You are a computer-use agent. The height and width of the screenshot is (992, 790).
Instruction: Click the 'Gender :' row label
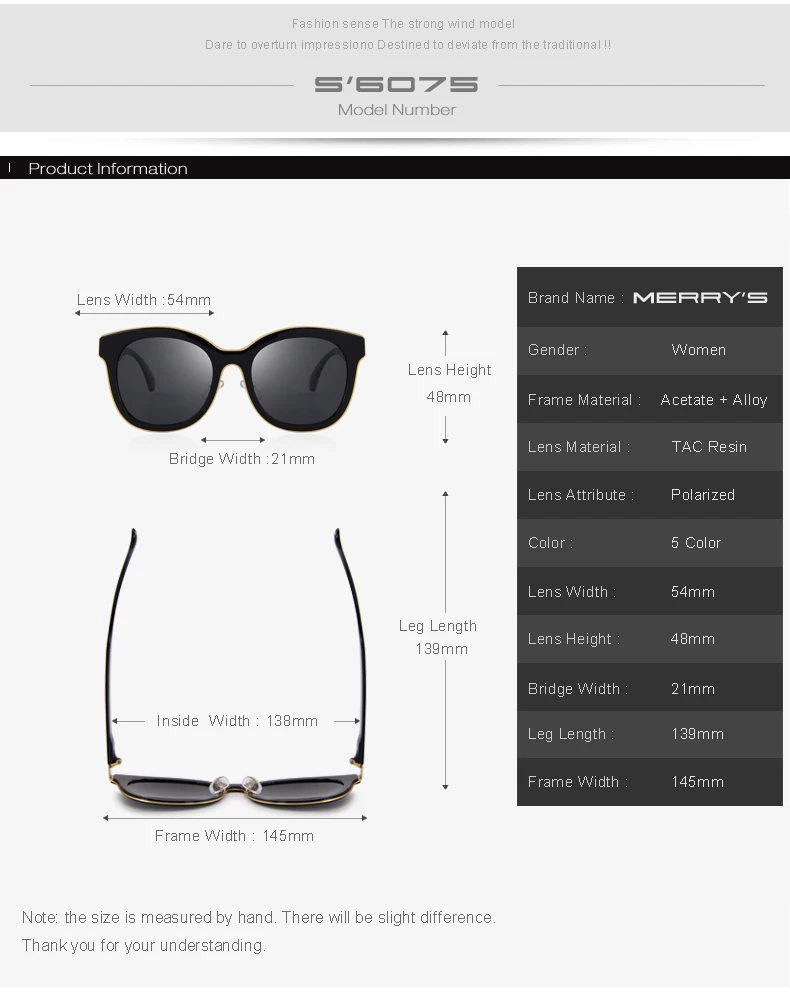click(557, 350)
